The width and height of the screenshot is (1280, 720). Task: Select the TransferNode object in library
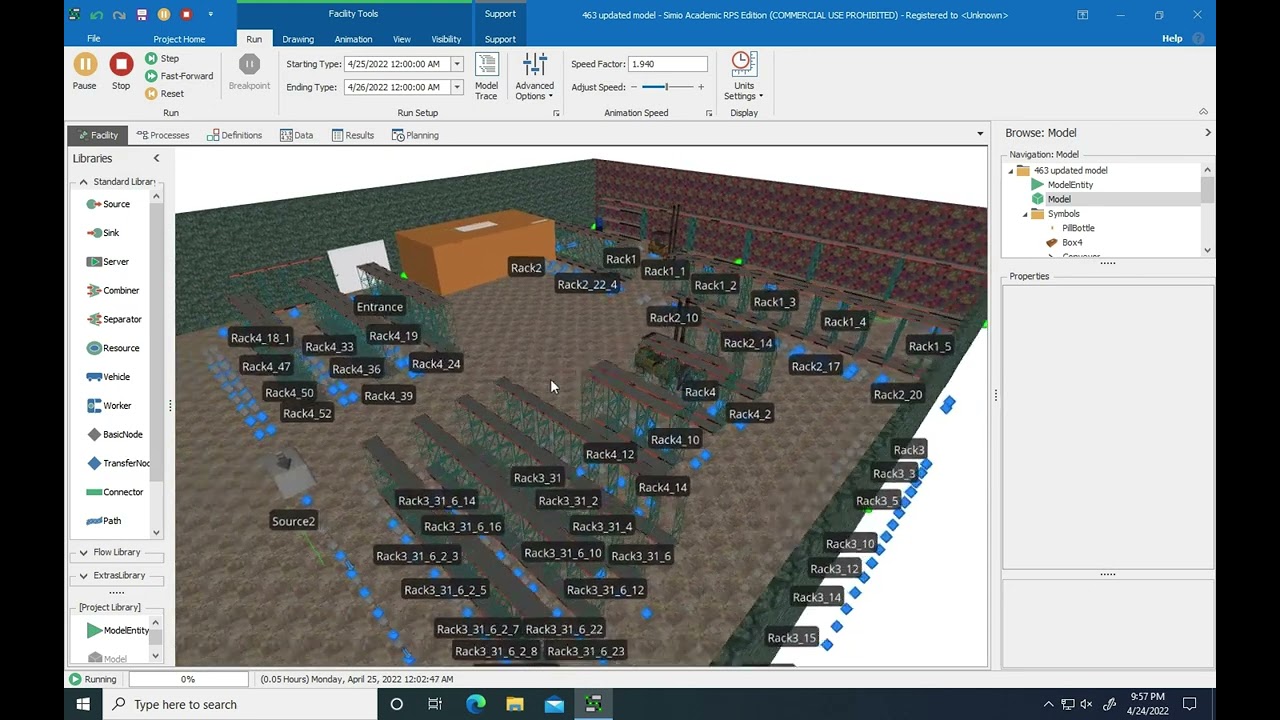(x=117, y=463)
